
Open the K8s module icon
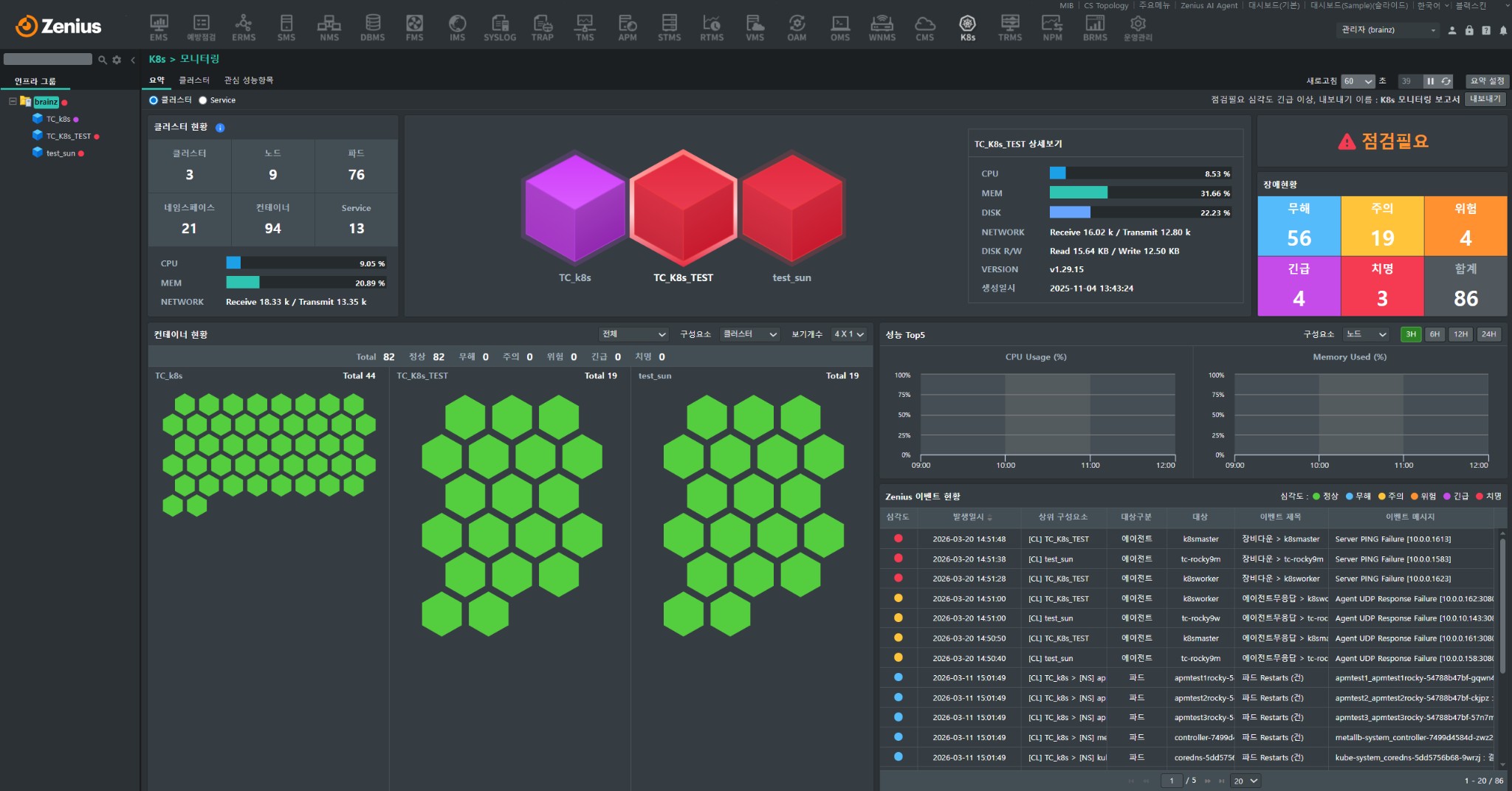pyautogui.click(x=968, y=27)
